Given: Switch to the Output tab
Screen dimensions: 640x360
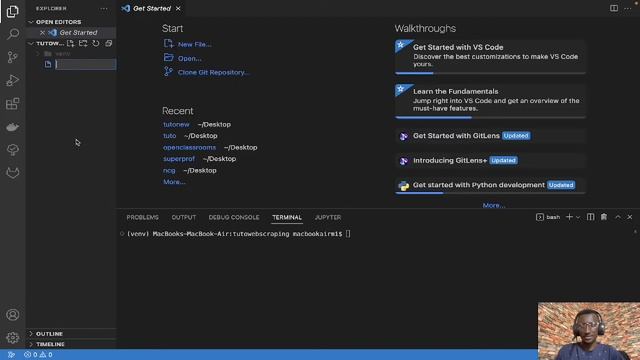Looking at the screenshot, I should click(x=184, y=218).
